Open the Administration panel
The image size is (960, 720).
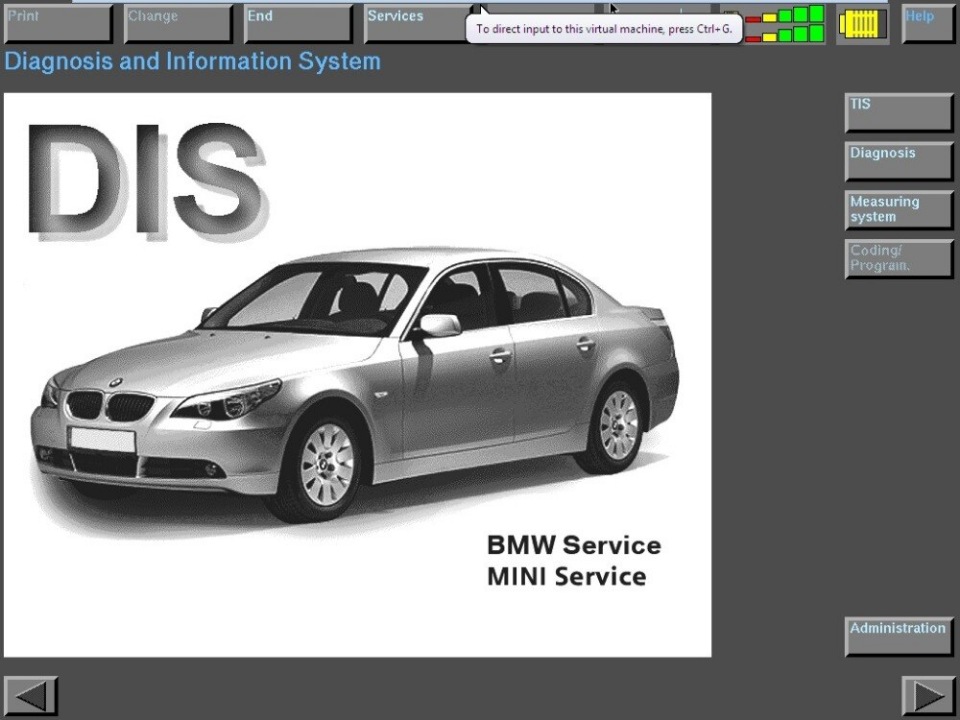(x=899, y=636)
